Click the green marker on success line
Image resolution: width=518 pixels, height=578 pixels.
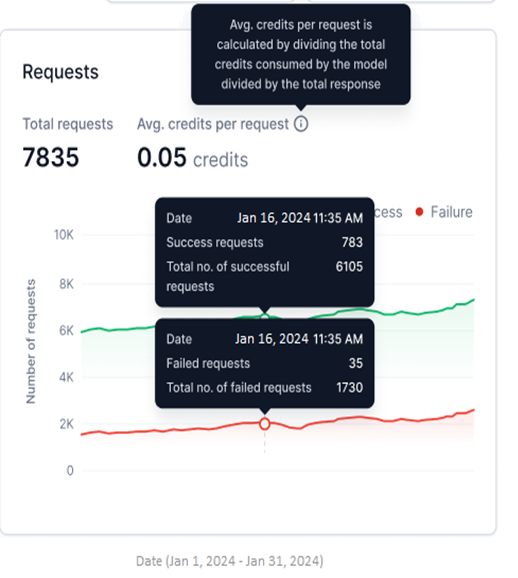[x=264, y=316]
